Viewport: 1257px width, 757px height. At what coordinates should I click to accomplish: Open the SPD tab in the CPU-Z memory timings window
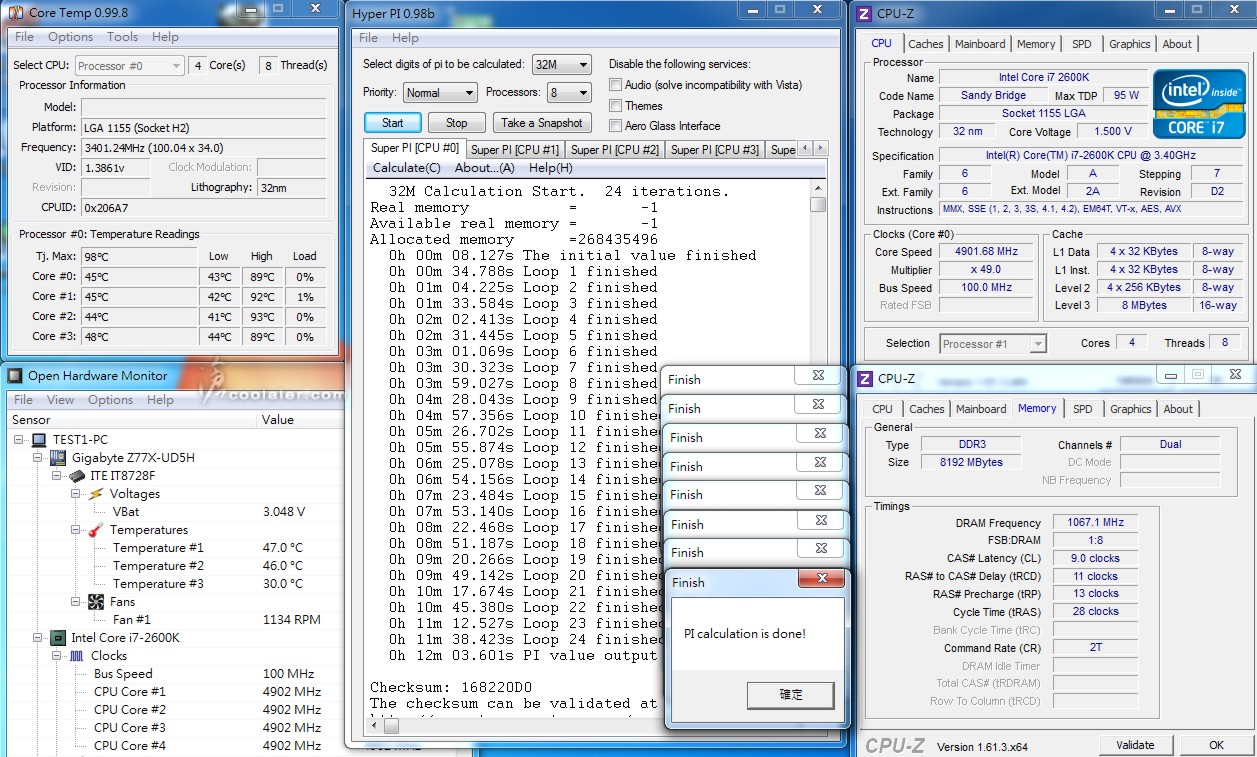click(1083, 409)
